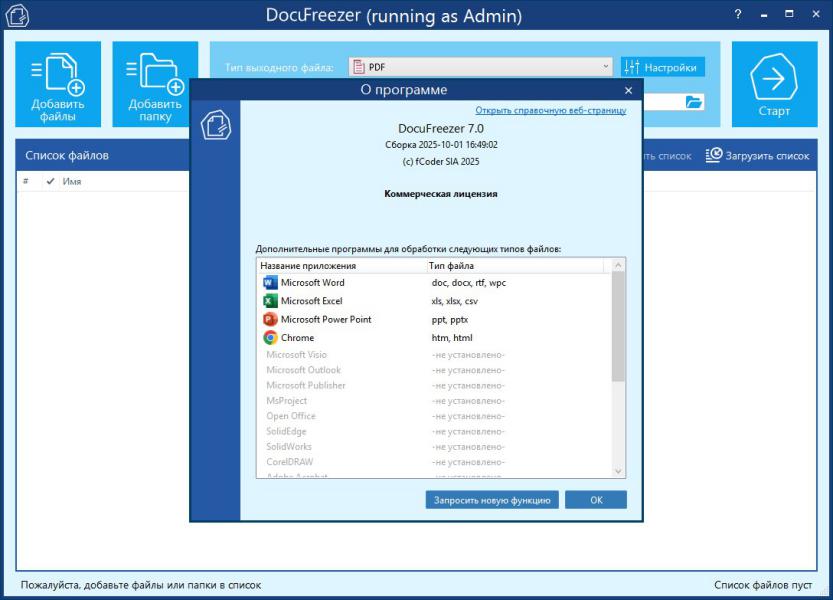Viewport: 833px width, 600px height.
Task: Click the DocuFreezer icon in the About sidebar
Action: pos(215,125)
